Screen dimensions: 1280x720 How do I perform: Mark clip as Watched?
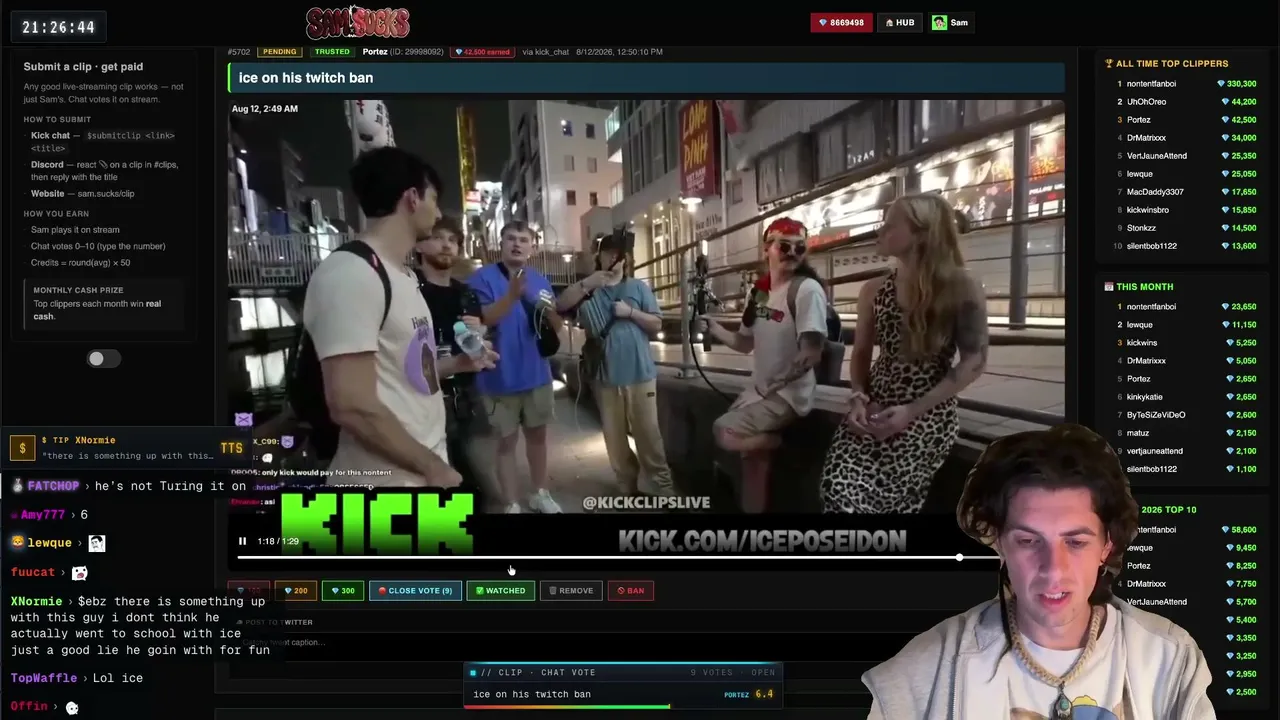[500, 591]
